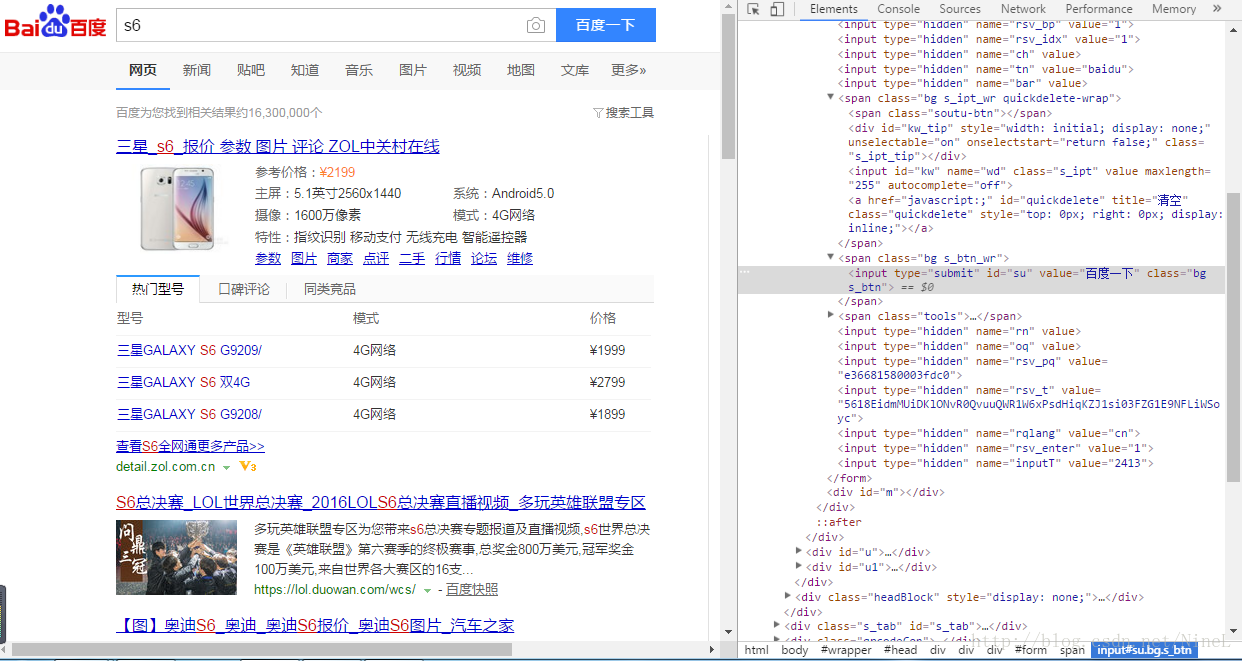1242x661 pixels.
Task: Expand div id="u1" node
Action: tap(799, 566)
